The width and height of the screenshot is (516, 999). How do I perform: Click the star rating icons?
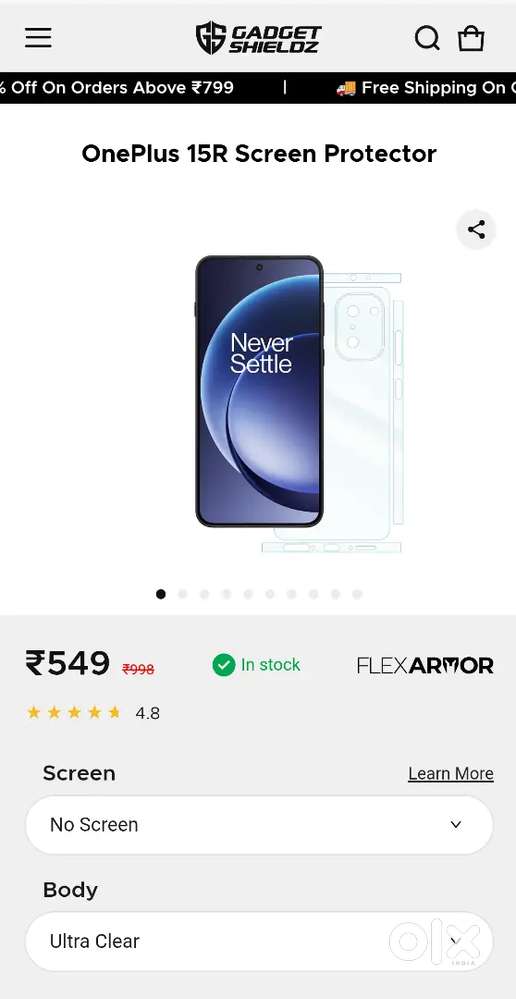[x=74, y=712]
